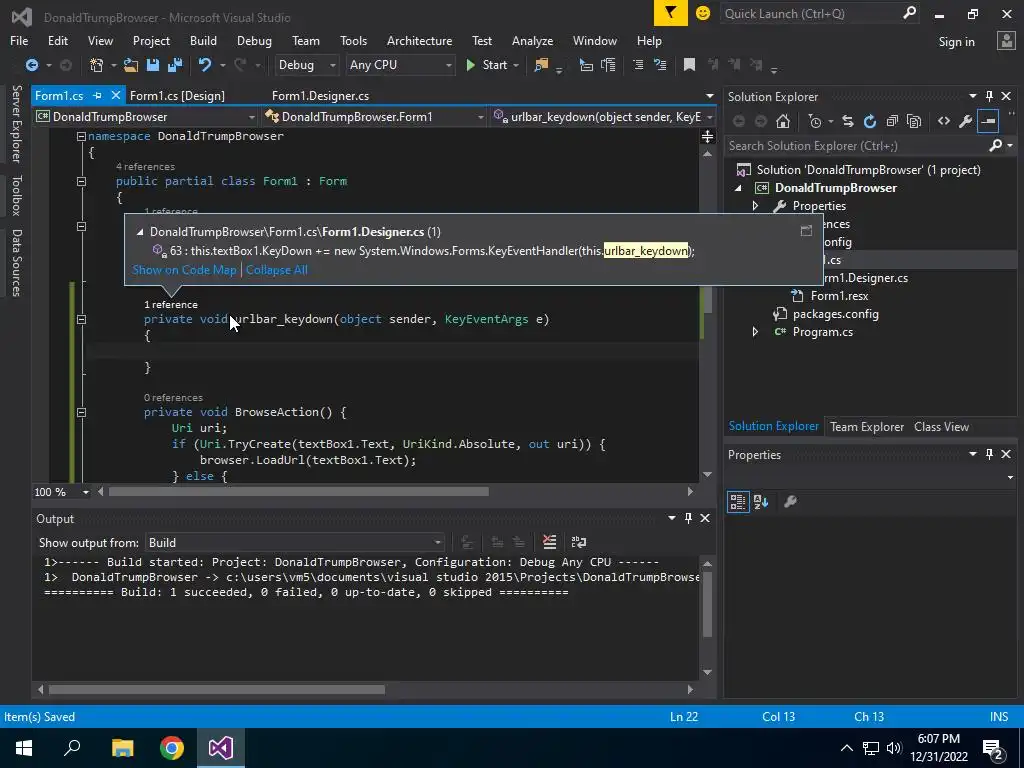Click Sign in at top right
This screenshot has height=768, width=1024.
point(956,42)
